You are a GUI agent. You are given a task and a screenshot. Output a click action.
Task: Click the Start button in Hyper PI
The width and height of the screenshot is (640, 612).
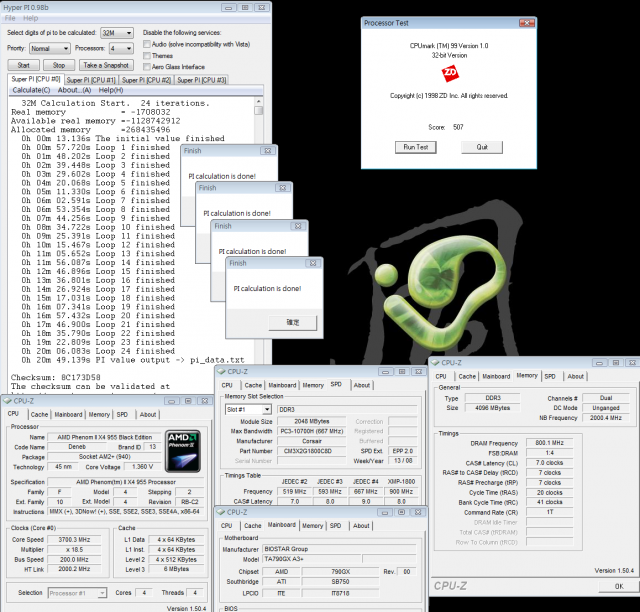24,65
